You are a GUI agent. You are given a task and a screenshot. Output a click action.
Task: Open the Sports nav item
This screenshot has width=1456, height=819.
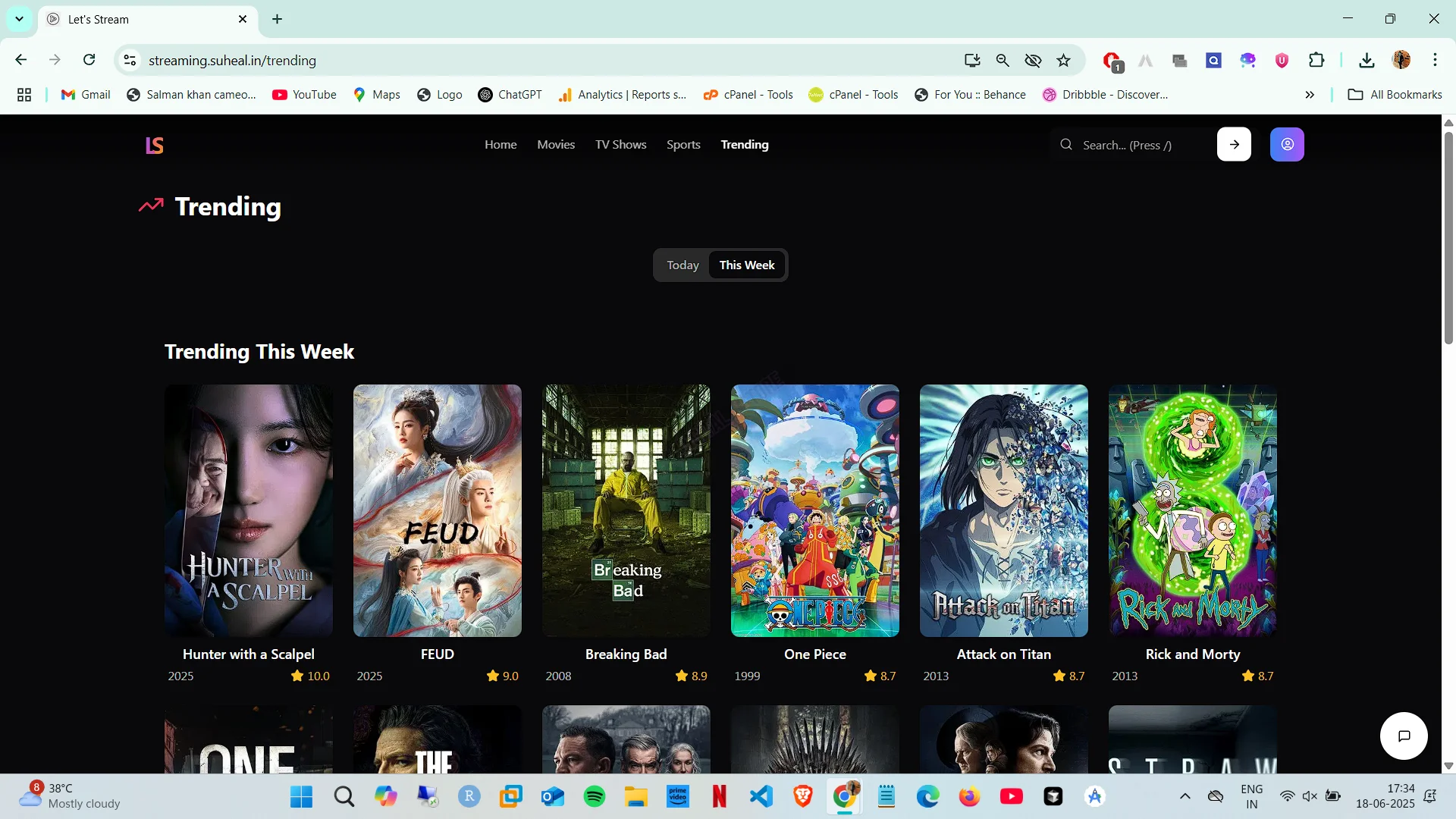(x=683, y=144)
